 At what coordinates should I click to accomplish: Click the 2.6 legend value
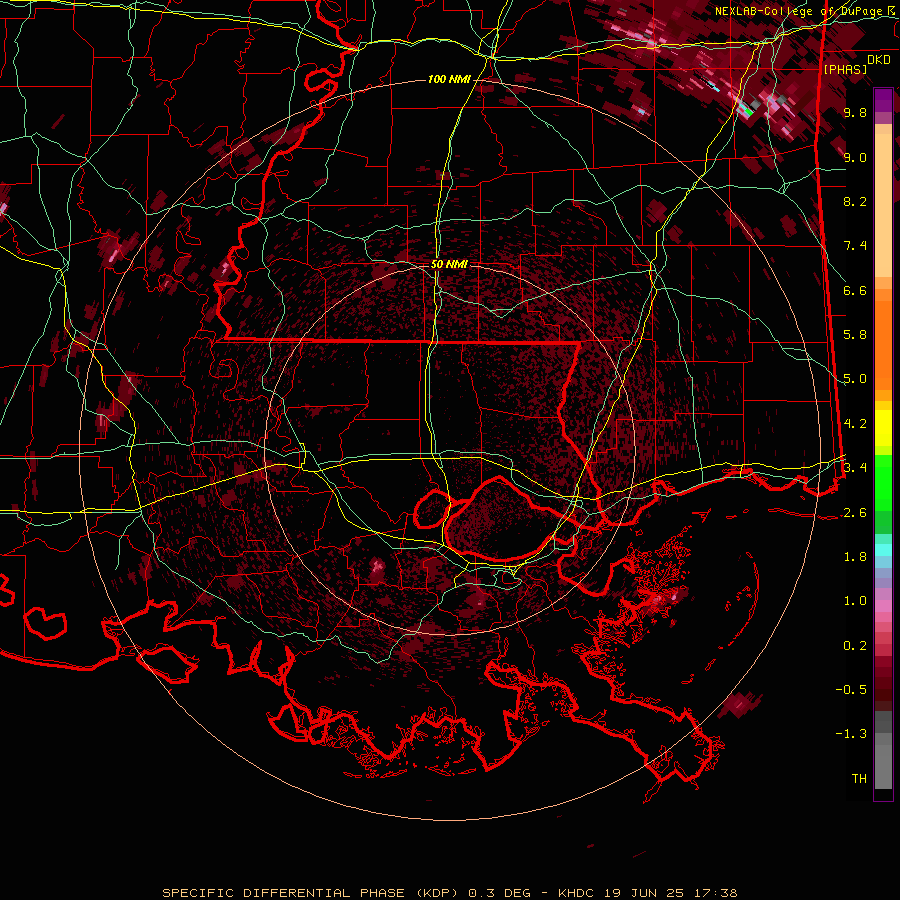[855, 512]
